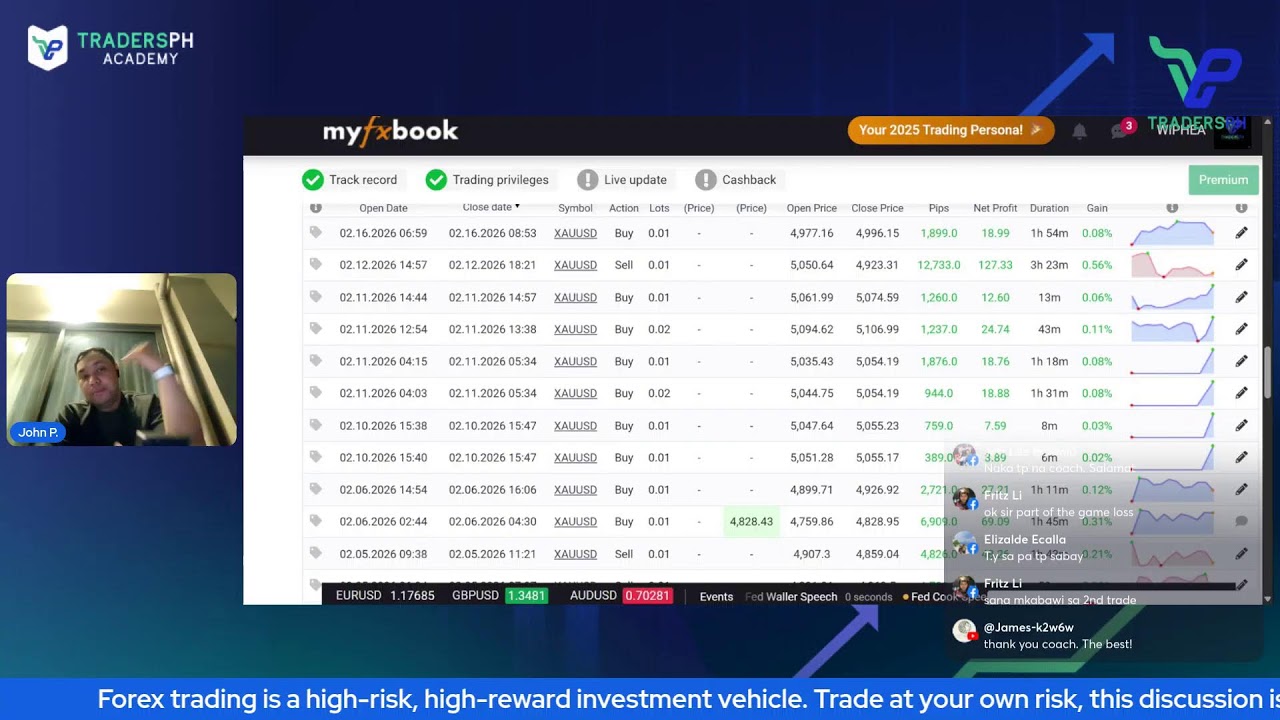Image resolution: width=1280 pixels, height=720 pixels.
Task: Click close price 4,996.15
Action: click(877, 233)
